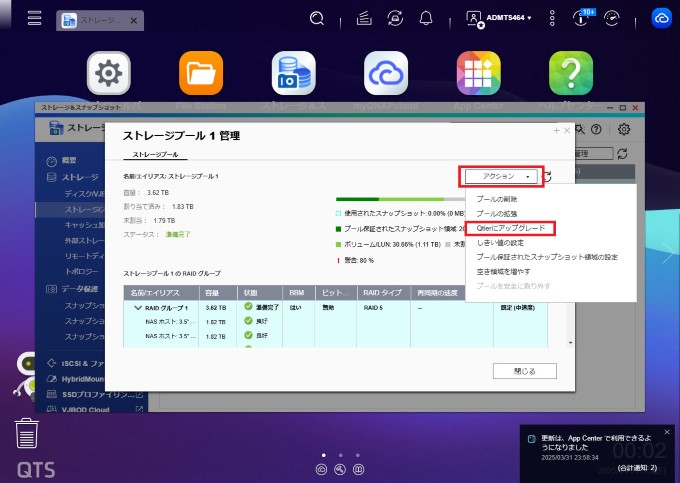Click the 閉じる button
680x483 pixels.
[x=525, y=371]
